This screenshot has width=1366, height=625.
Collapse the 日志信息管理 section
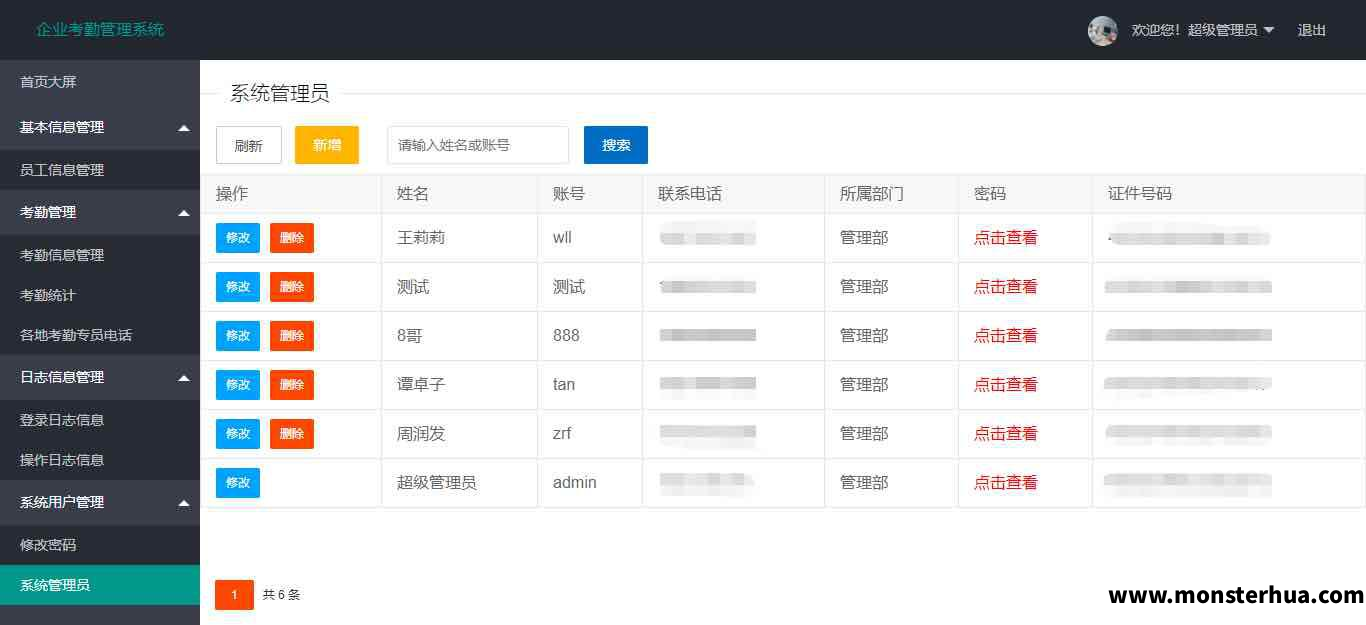[x=100, y=377]
